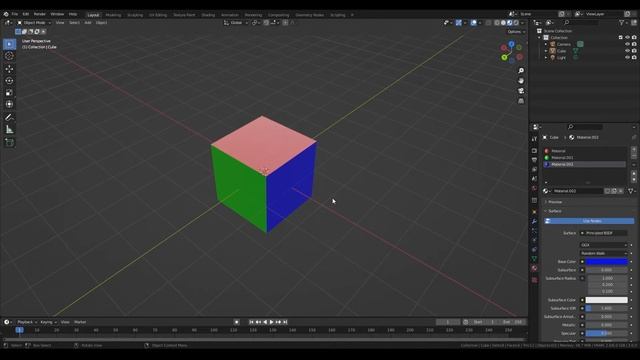Open the Principled BSDF surface selector
The width and height of the screenshot is (640, 360).
[604, 233]
